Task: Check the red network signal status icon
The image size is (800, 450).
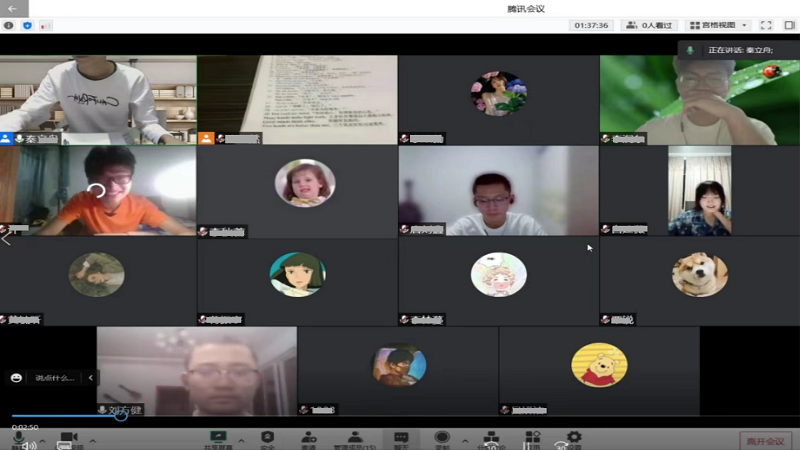Action: click(45, 25)
